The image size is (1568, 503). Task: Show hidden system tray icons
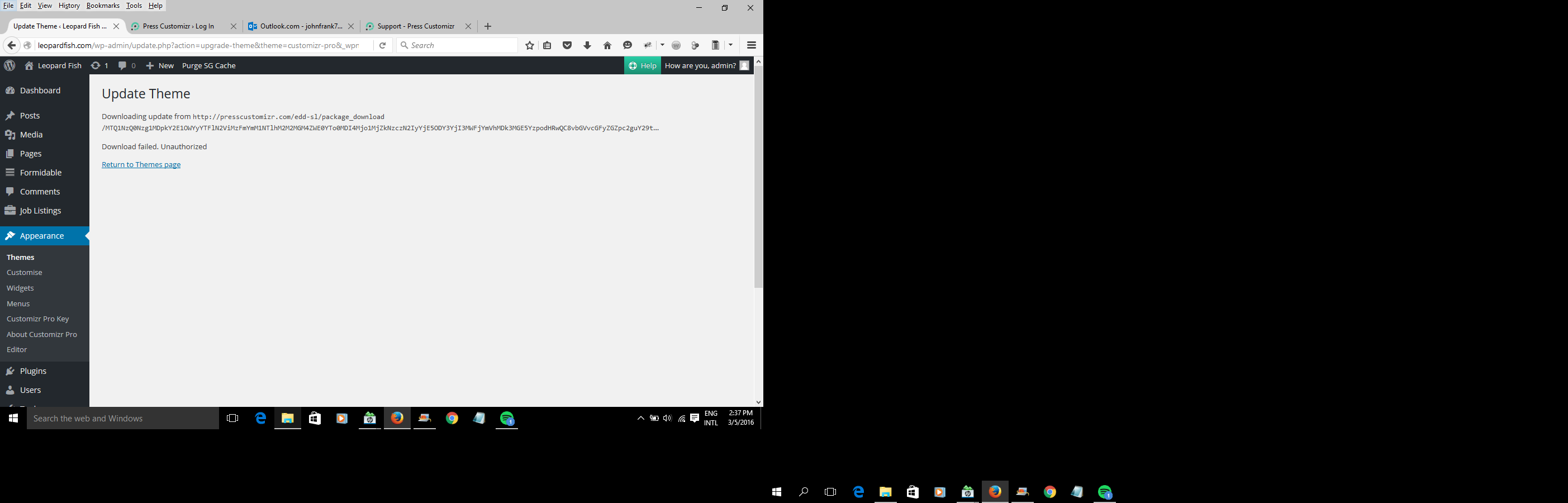(x=640, y=419)
